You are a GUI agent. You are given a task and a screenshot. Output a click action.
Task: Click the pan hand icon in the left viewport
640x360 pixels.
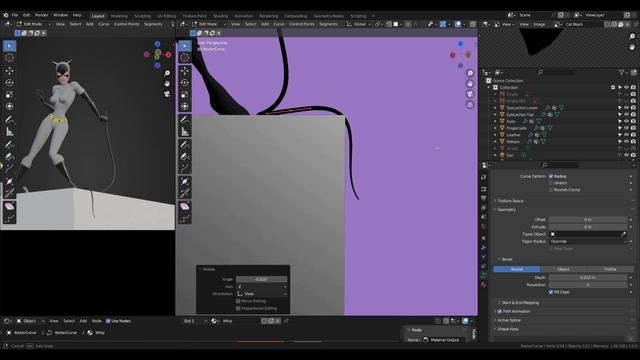coord(167,84)
